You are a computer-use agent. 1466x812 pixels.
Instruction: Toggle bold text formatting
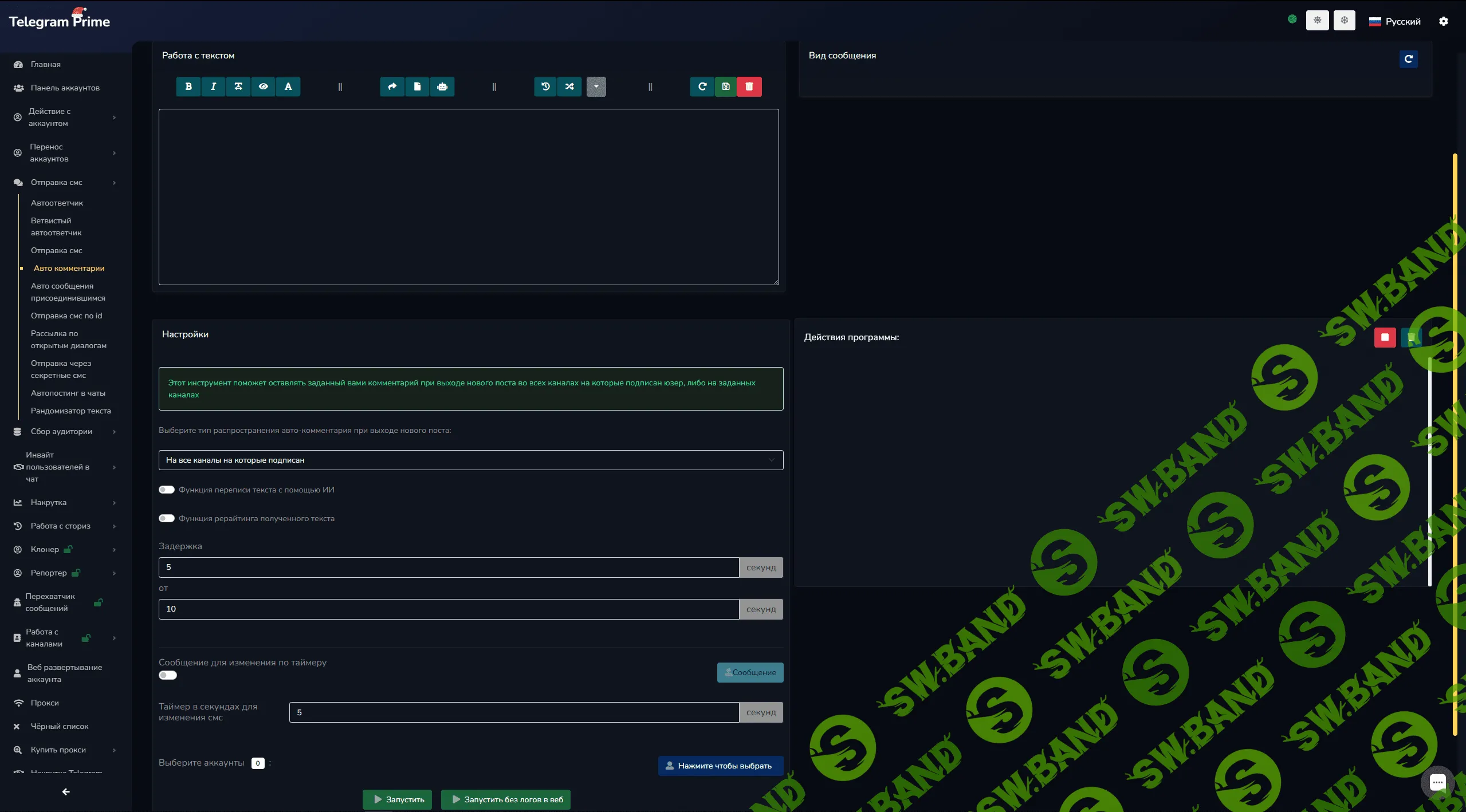(188, 86)
